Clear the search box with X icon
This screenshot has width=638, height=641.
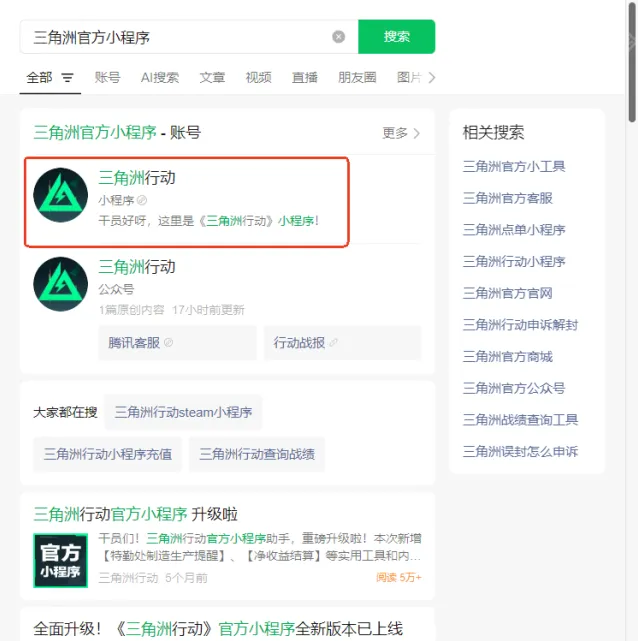338,37
